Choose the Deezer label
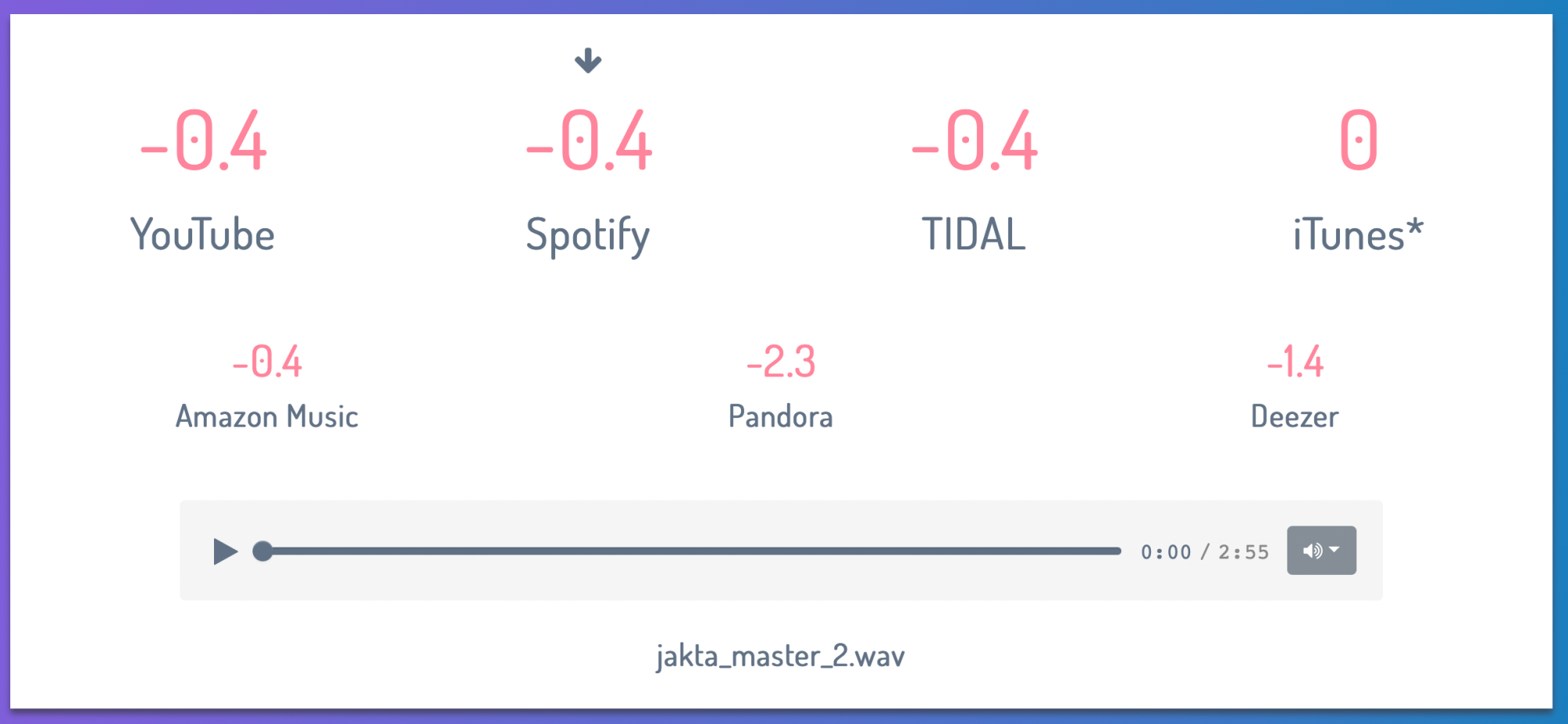The width and height of the screenshot is (1568, 724). click(x=1294, y=417)
